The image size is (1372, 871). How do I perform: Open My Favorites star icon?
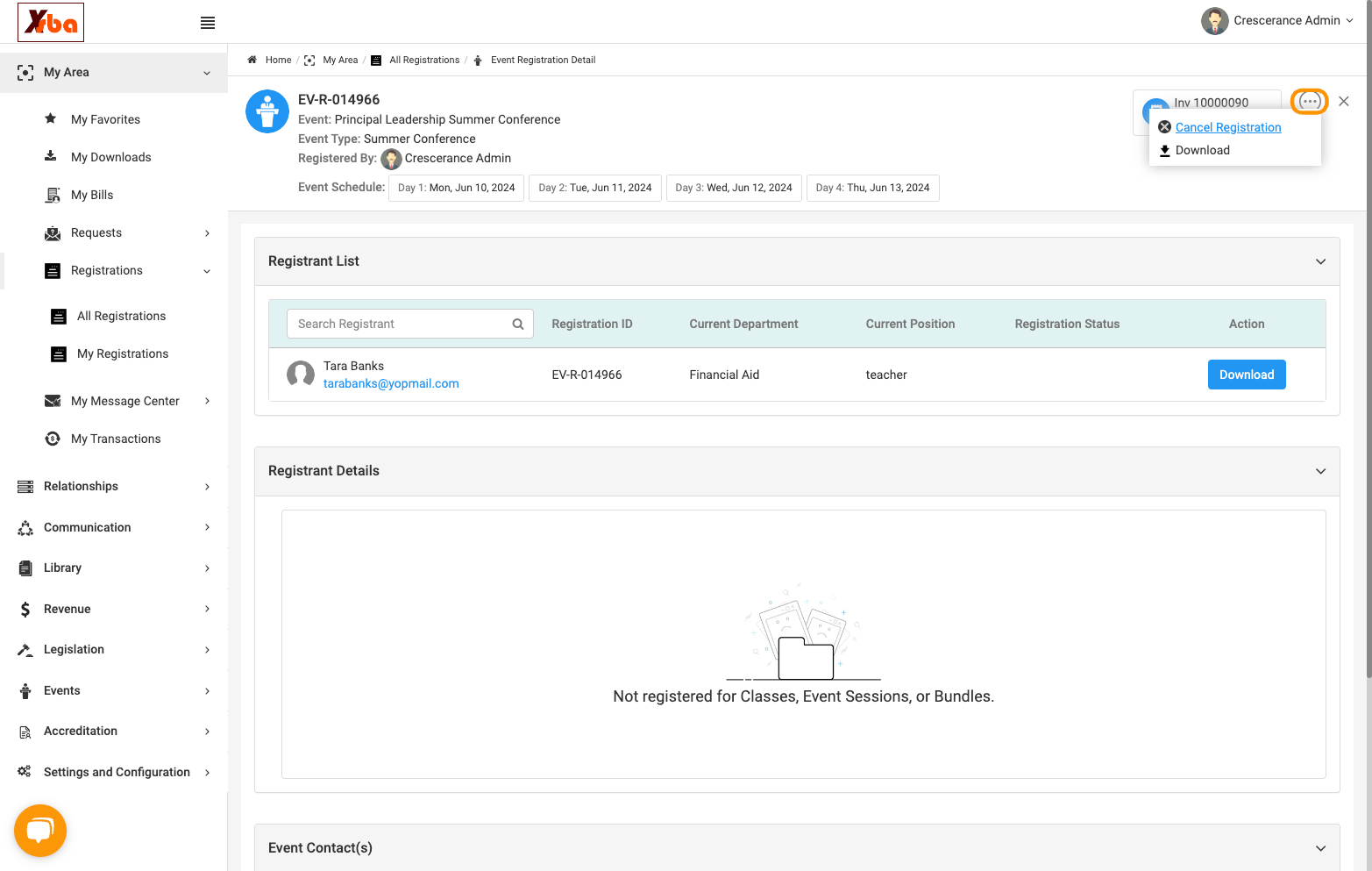tap(51, 118)
